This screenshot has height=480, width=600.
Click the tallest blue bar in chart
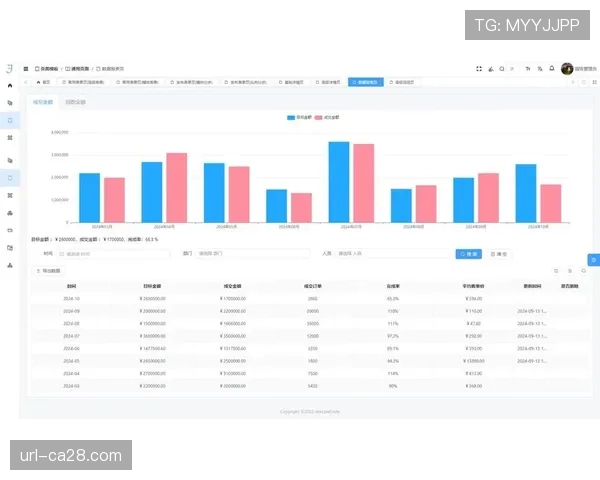[339, 182]
